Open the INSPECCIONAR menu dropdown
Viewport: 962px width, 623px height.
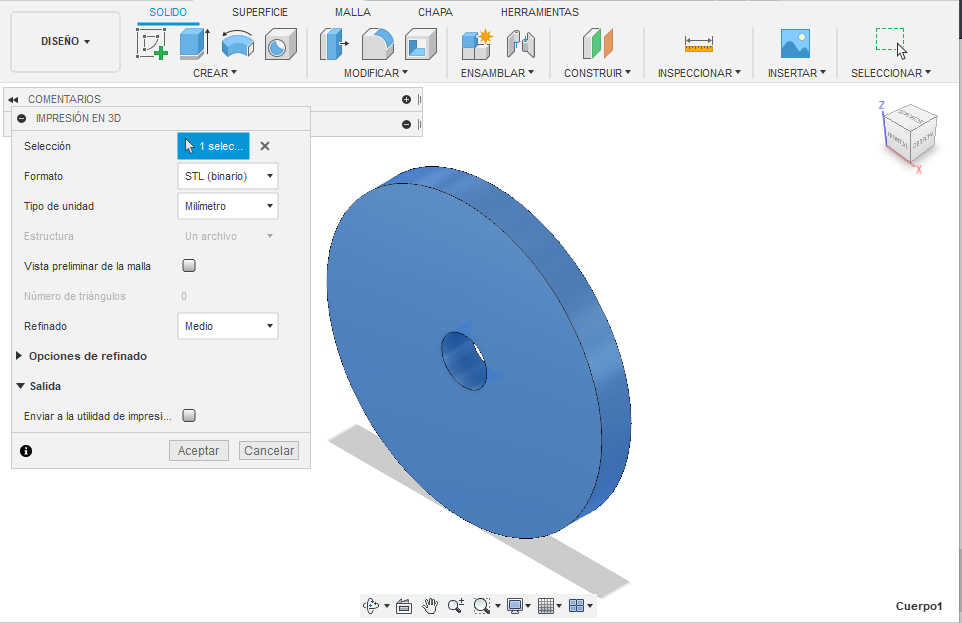pyautogui.click(x=699, y=73)
